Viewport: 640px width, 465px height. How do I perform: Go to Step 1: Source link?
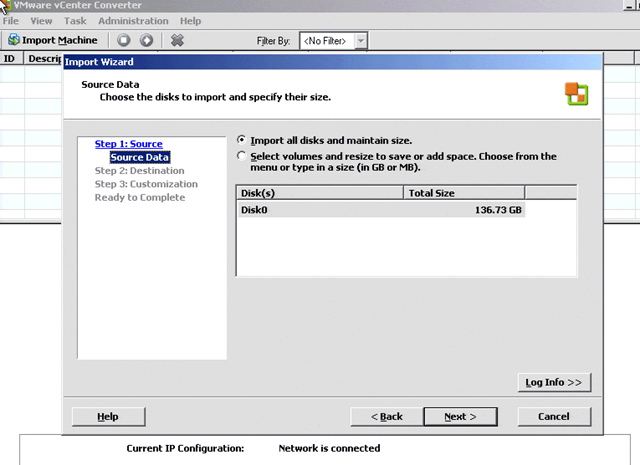point(129,144)
